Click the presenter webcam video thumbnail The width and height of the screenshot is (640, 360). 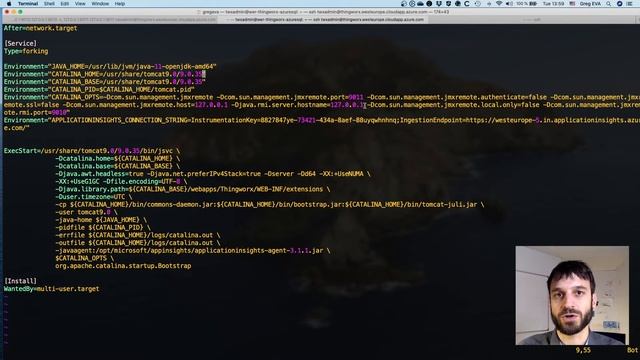(572, 296)
